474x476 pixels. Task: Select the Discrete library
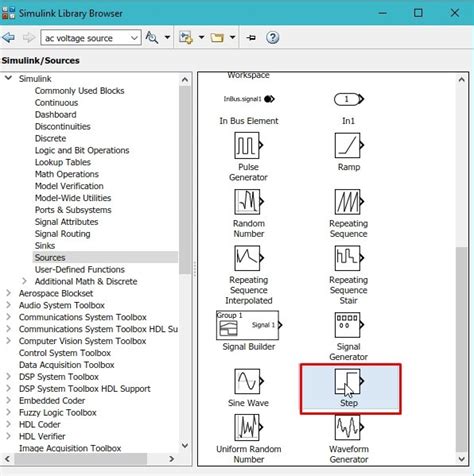tap(50, 138)
